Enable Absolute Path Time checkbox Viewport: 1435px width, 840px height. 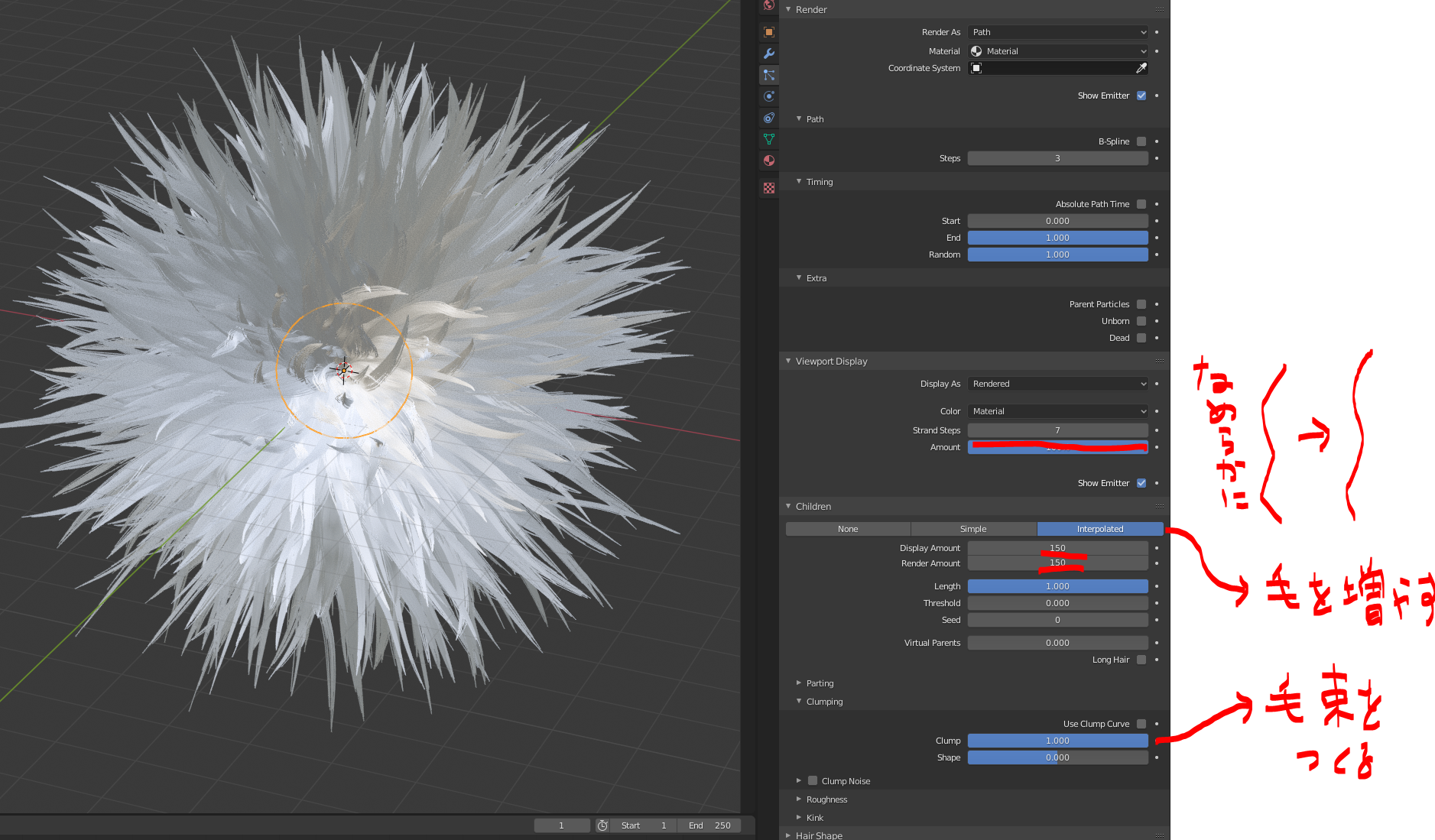coord(1141,204)
